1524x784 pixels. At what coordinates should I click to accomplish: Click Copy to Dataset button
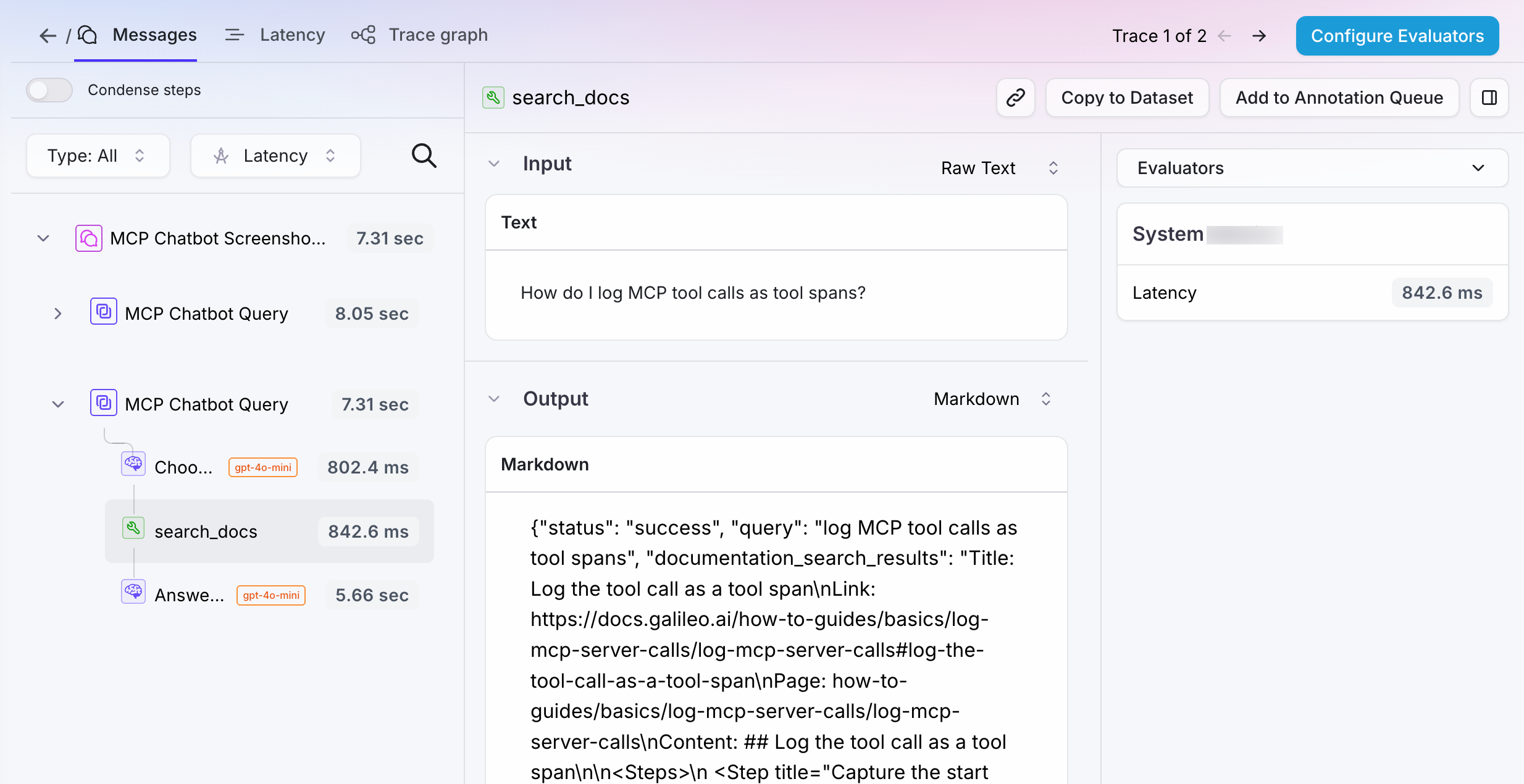[x=1127, y=98]
